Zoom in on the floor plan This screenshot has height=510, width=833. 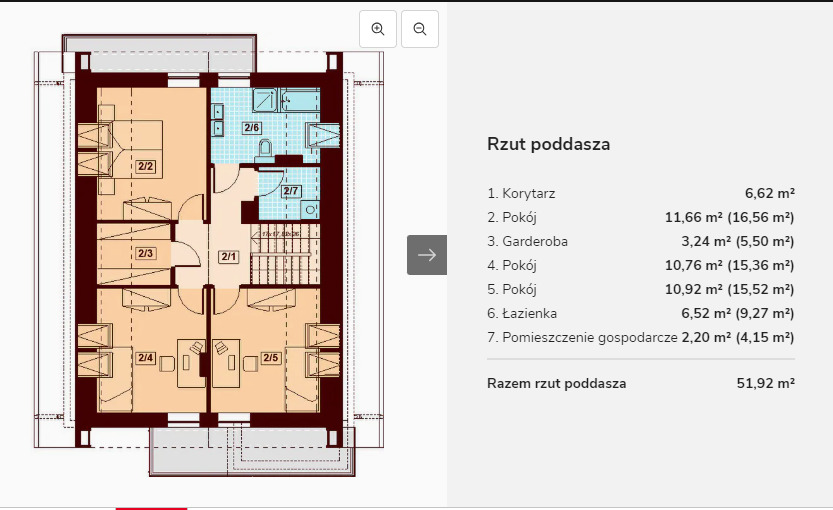(x=378, y=29)
